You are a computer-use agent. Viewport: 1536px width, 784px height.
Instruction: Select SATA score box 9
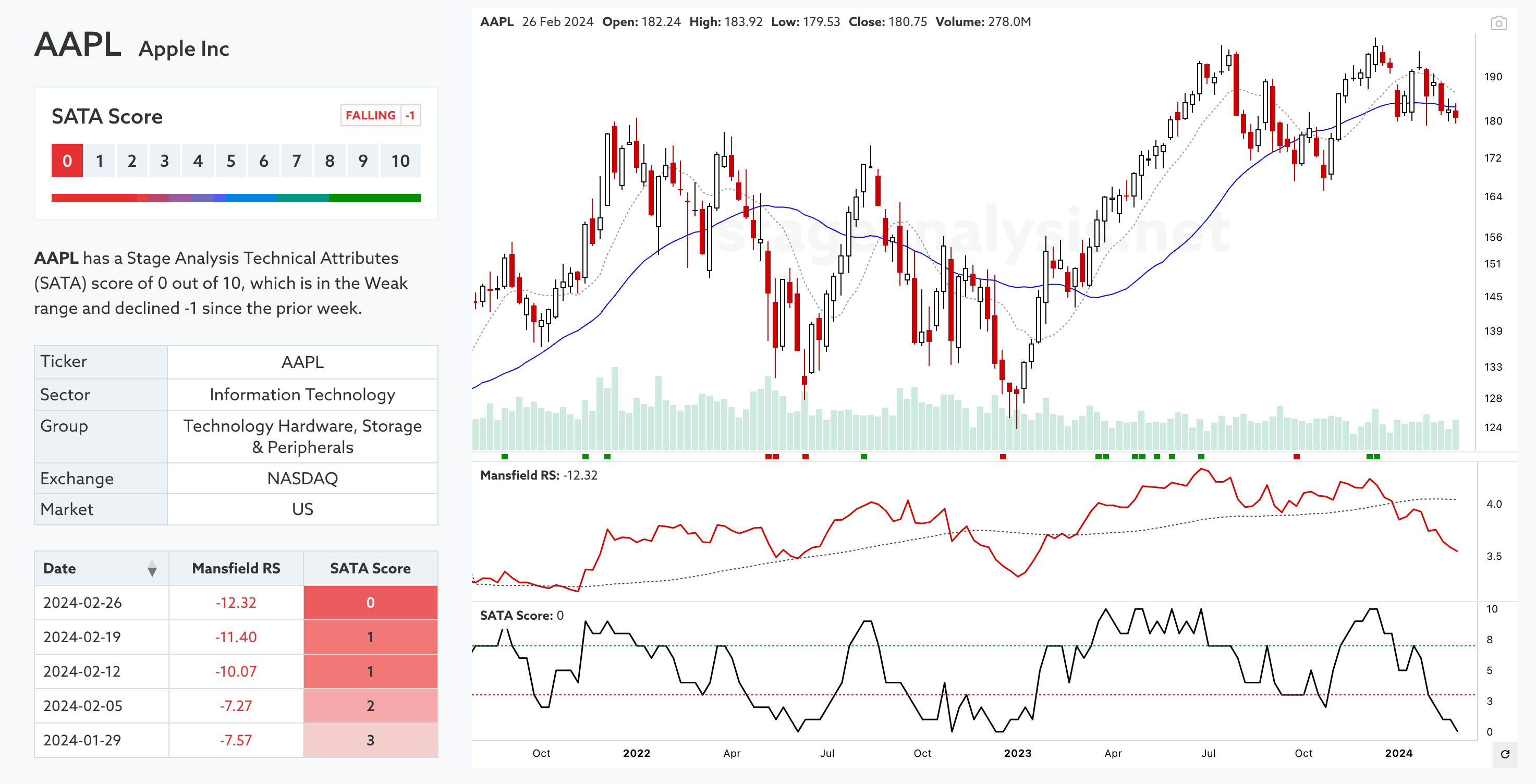click(x=362, y=161)
